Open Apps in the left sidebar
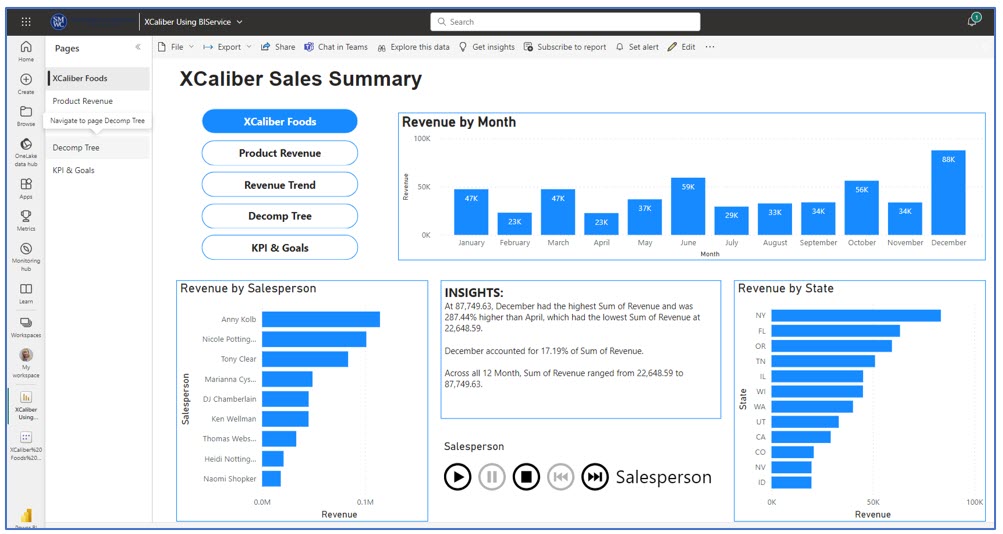This screenshot has width=1003, height=534. pyautogui.click(x=26, y=189)
